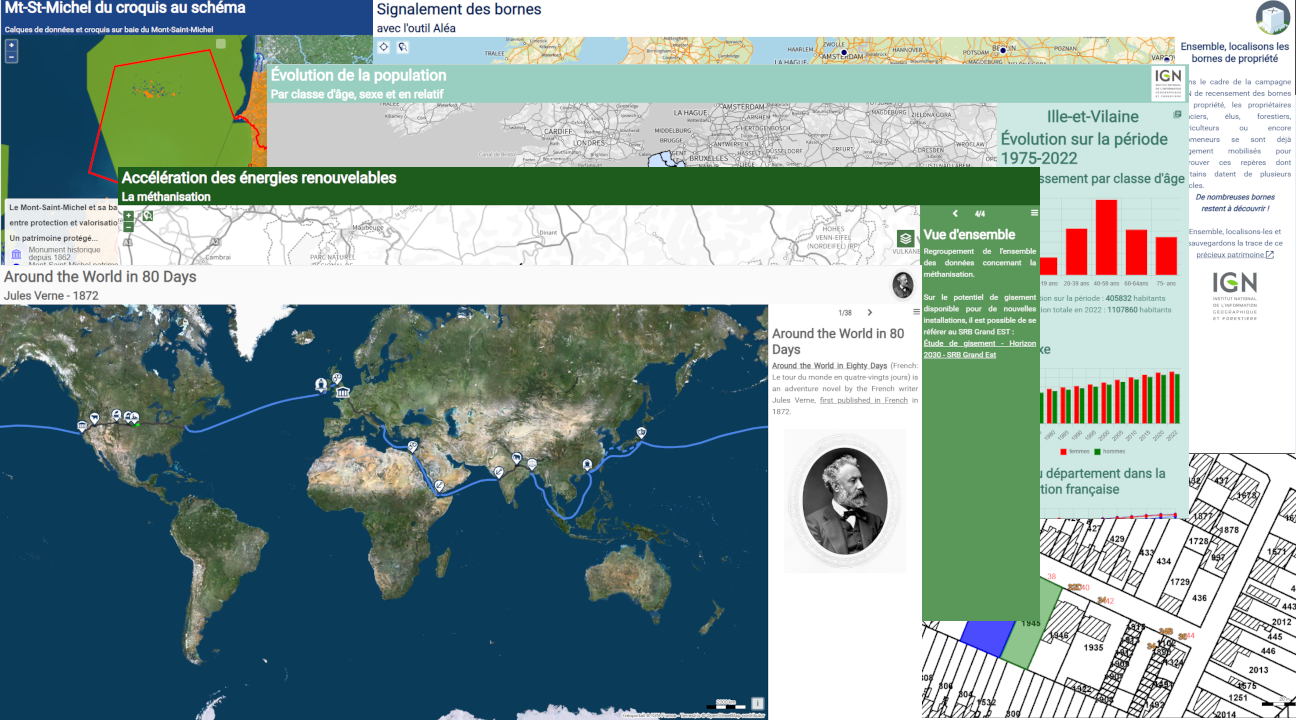Open the search tool in Signalement des bornes

[x=402, y=46]
